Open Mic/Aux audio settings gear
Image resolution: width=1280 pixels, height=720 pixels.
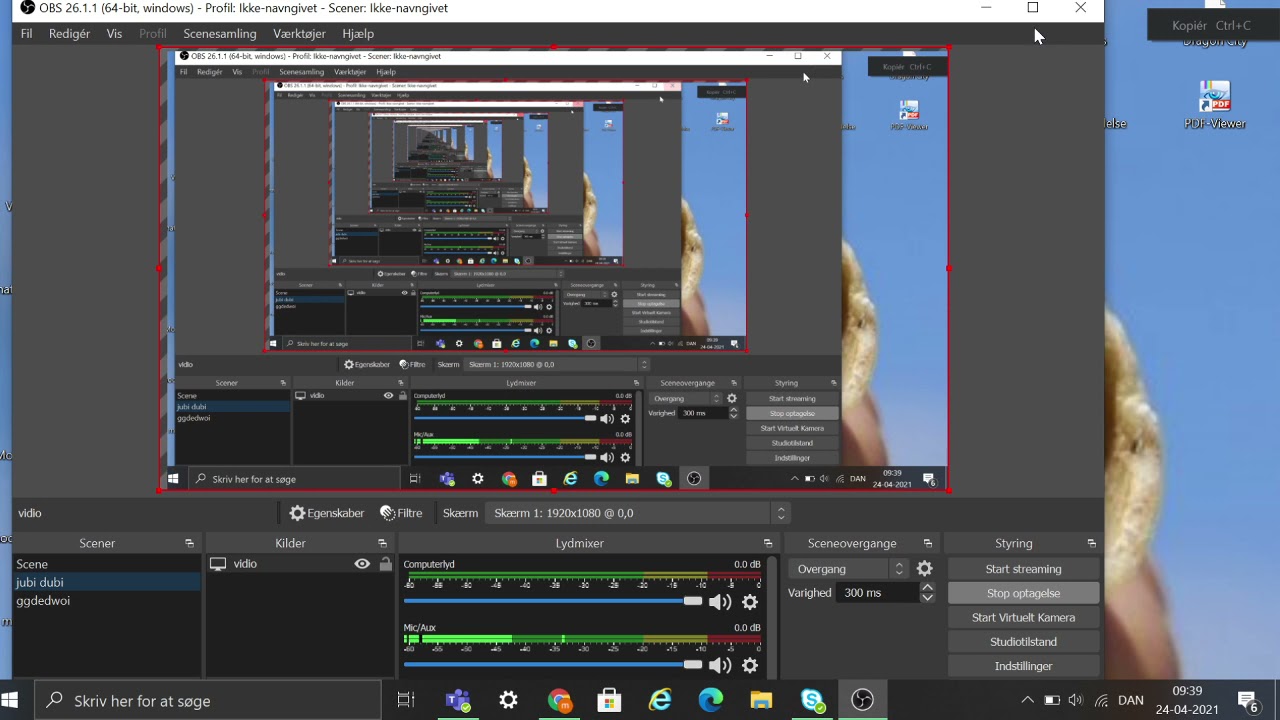coord(750,665)
